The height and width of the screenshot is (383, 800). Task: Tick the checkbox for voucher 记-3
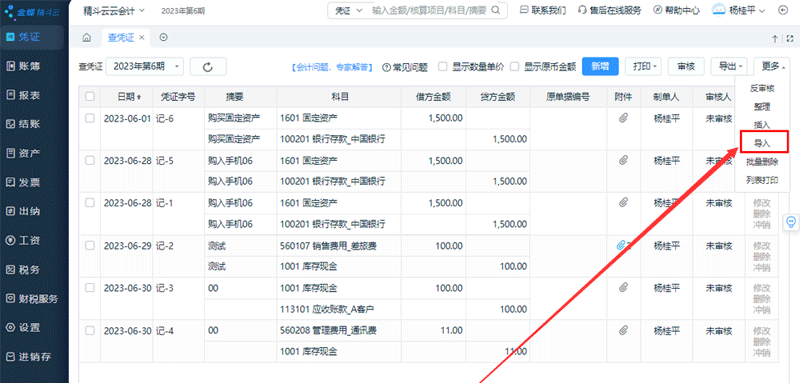(x=90, y=288)
